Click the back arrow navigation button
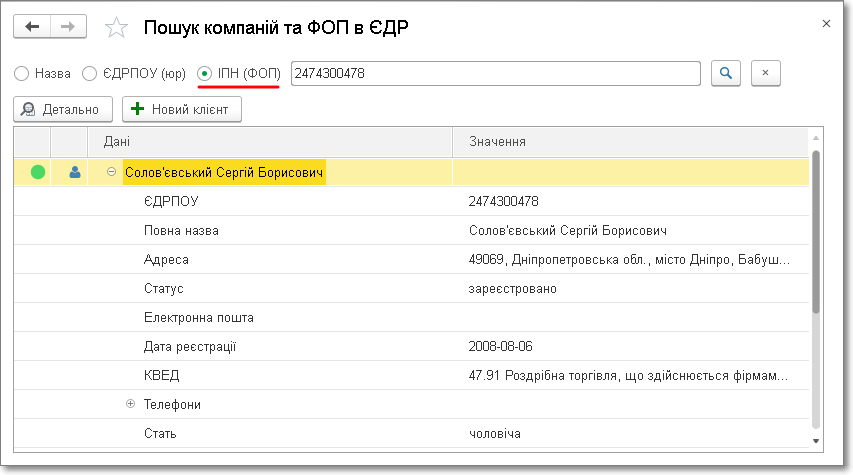853x475 pixels. click(x=32, y=27)
